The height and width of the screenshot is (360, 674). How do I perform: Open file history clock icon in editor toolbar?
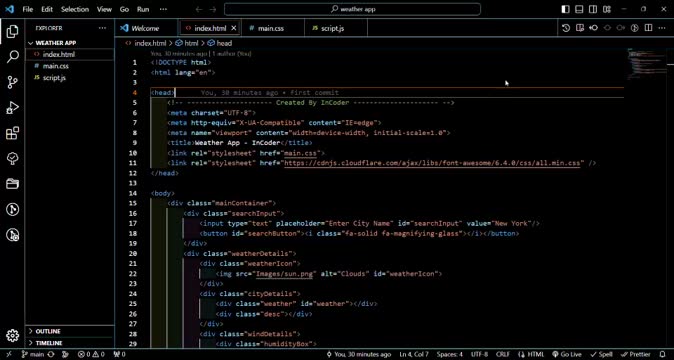566,28
